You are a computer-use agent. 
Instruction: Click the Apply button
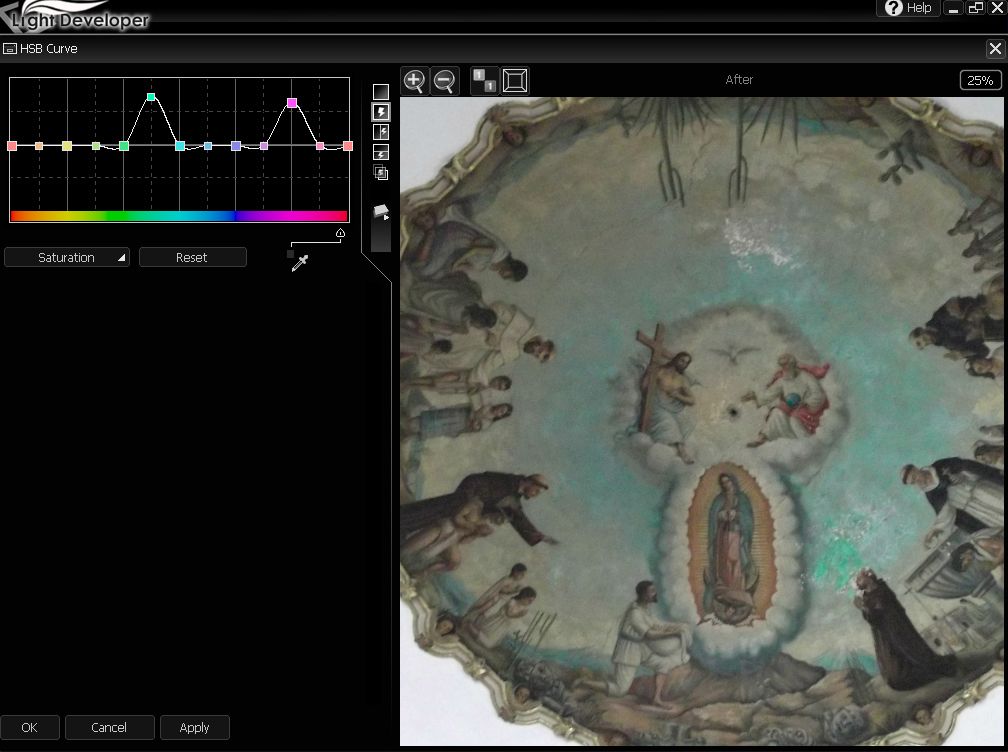194,727
